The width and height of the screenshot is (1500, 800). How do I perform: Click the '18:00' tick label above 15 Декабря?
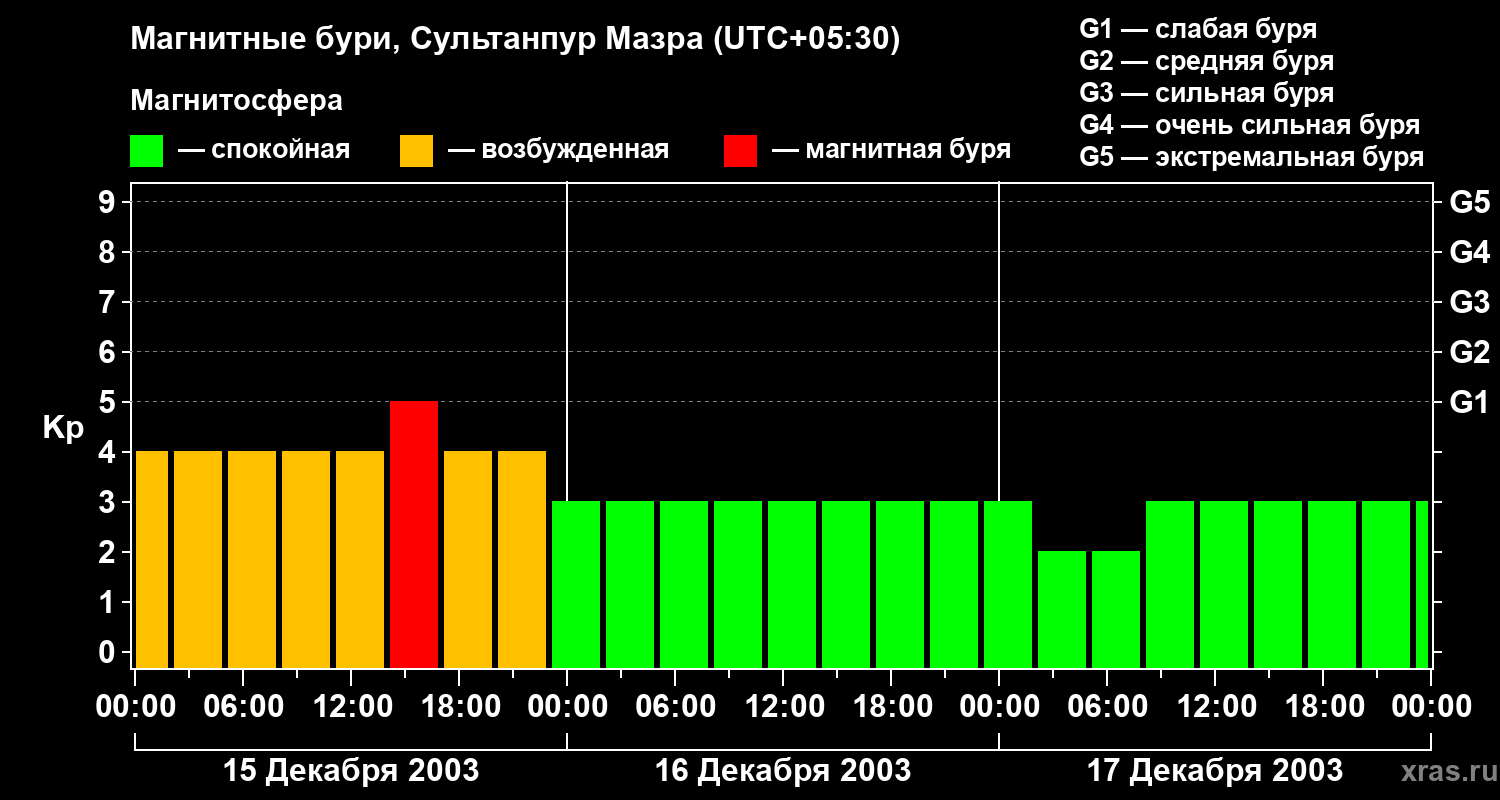tap(459, 707)
